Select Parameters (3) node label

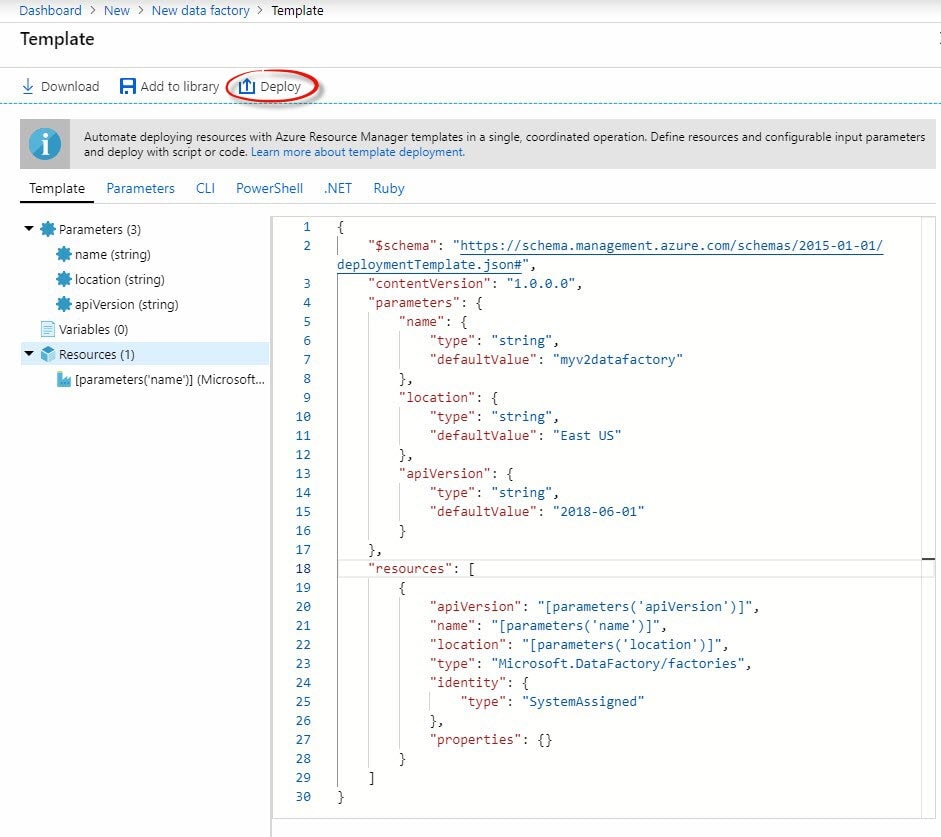click(100, 229)
